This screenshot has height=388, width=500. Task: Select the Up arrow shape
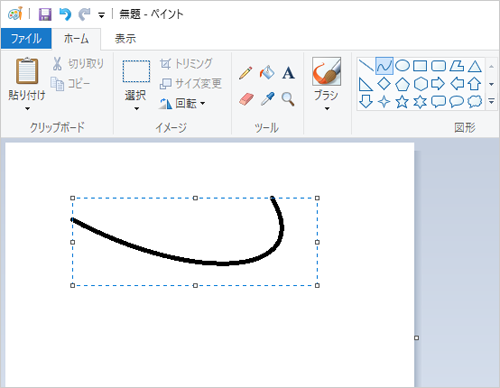474,84
